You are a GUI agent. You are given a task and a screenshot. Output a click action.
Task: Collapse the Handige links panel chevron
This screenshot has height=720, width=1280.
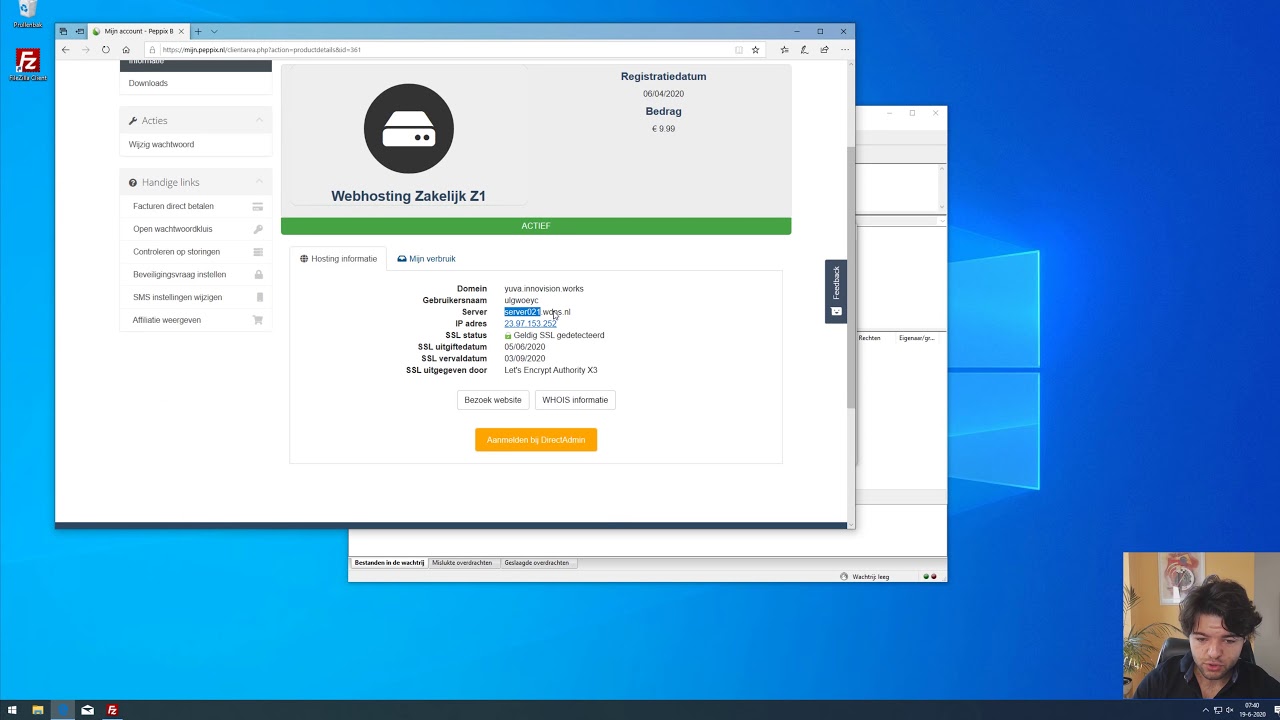click(x=259, y=182)
